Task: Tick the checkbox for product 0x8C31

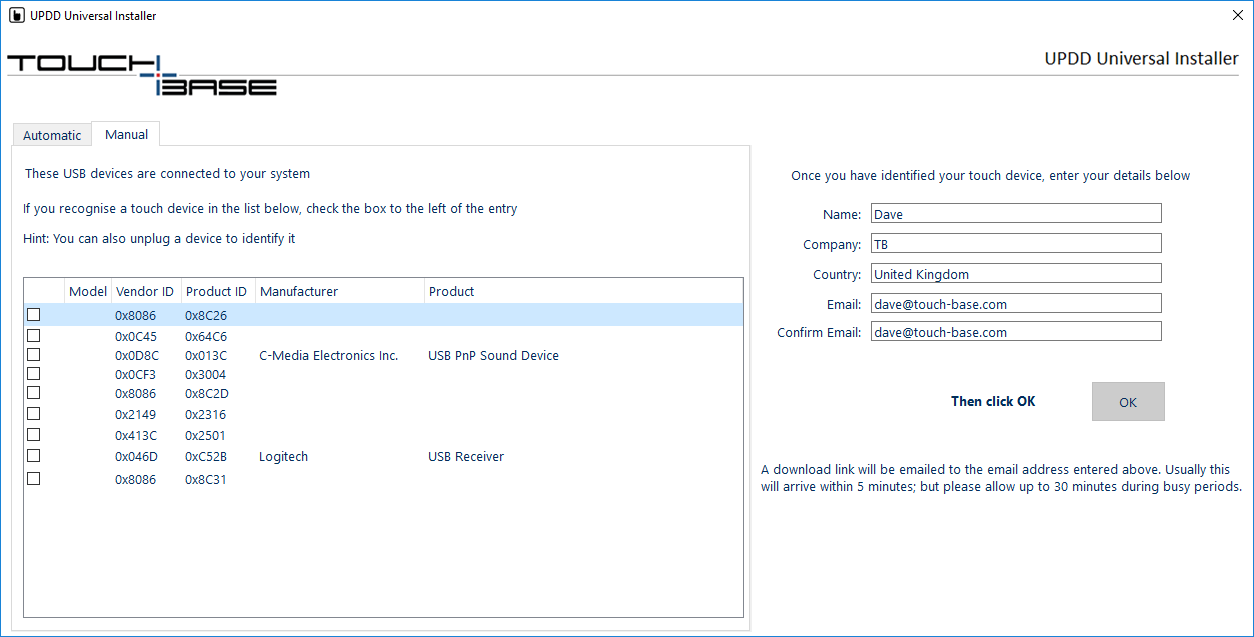Action: pyautogui.click(x=33, y=478)
